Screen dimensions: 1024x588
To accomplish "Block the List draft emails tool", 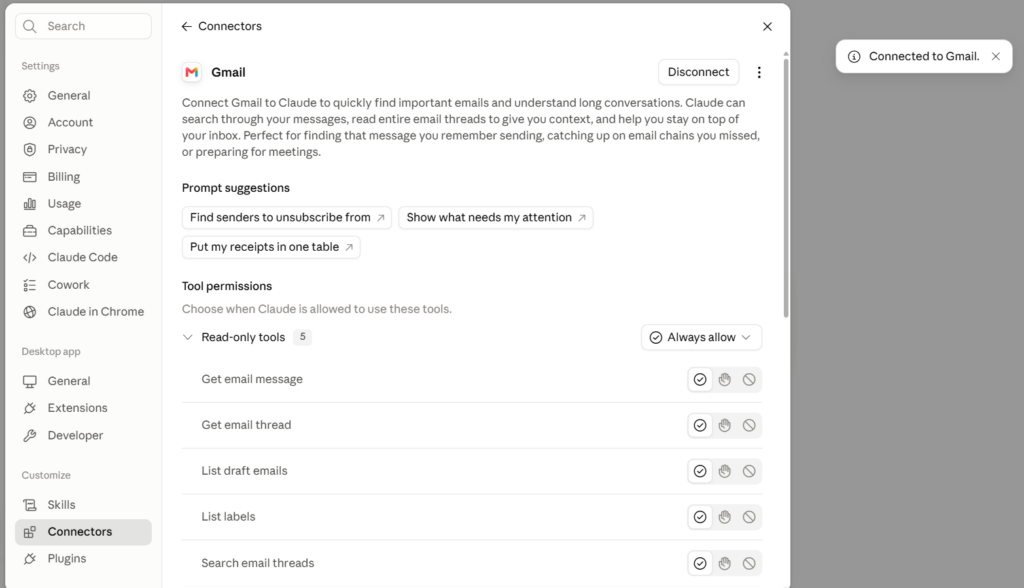I will tap(749, 471).
